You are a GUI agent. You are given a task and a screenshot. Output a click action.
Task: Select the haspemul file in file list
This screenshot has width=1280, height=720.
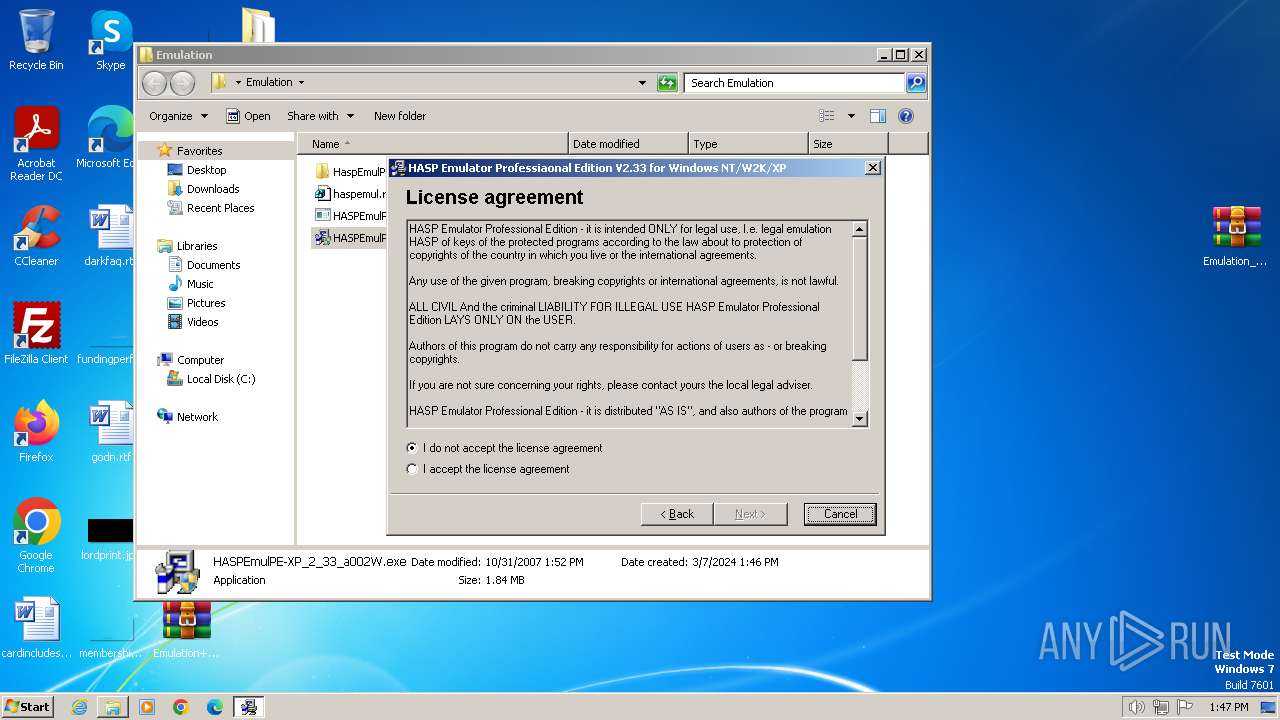350,194
